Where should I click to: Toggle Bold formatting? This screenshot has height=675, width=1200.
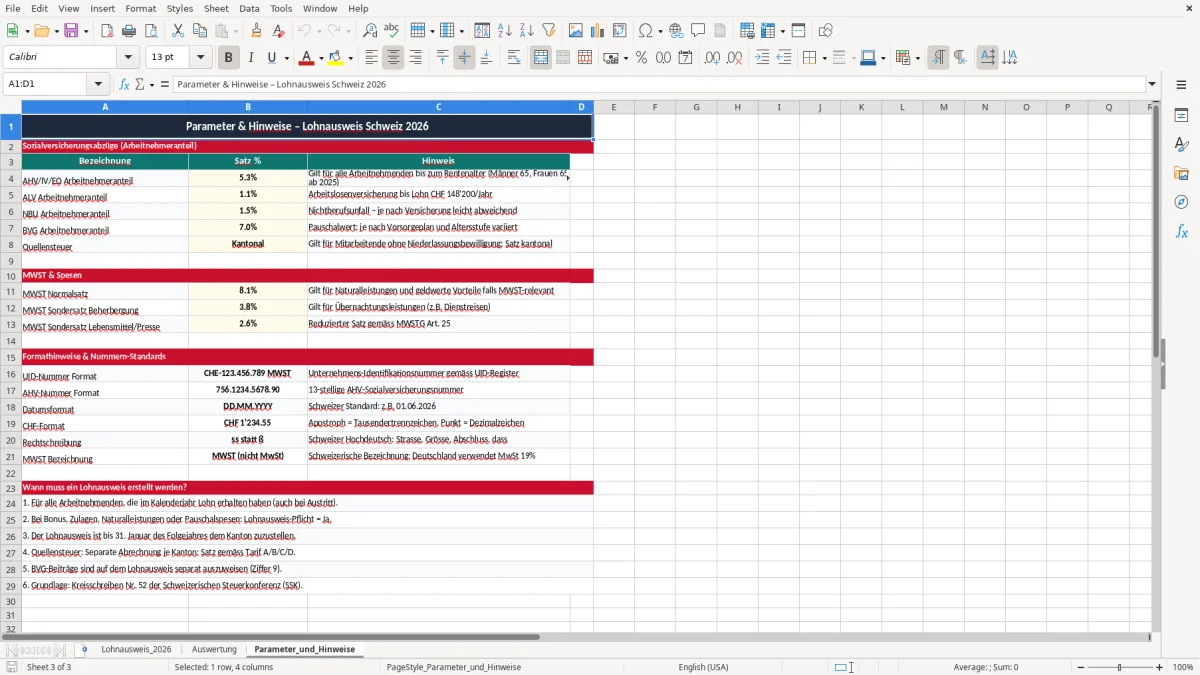pyautogui.click(x=228, y=58)
